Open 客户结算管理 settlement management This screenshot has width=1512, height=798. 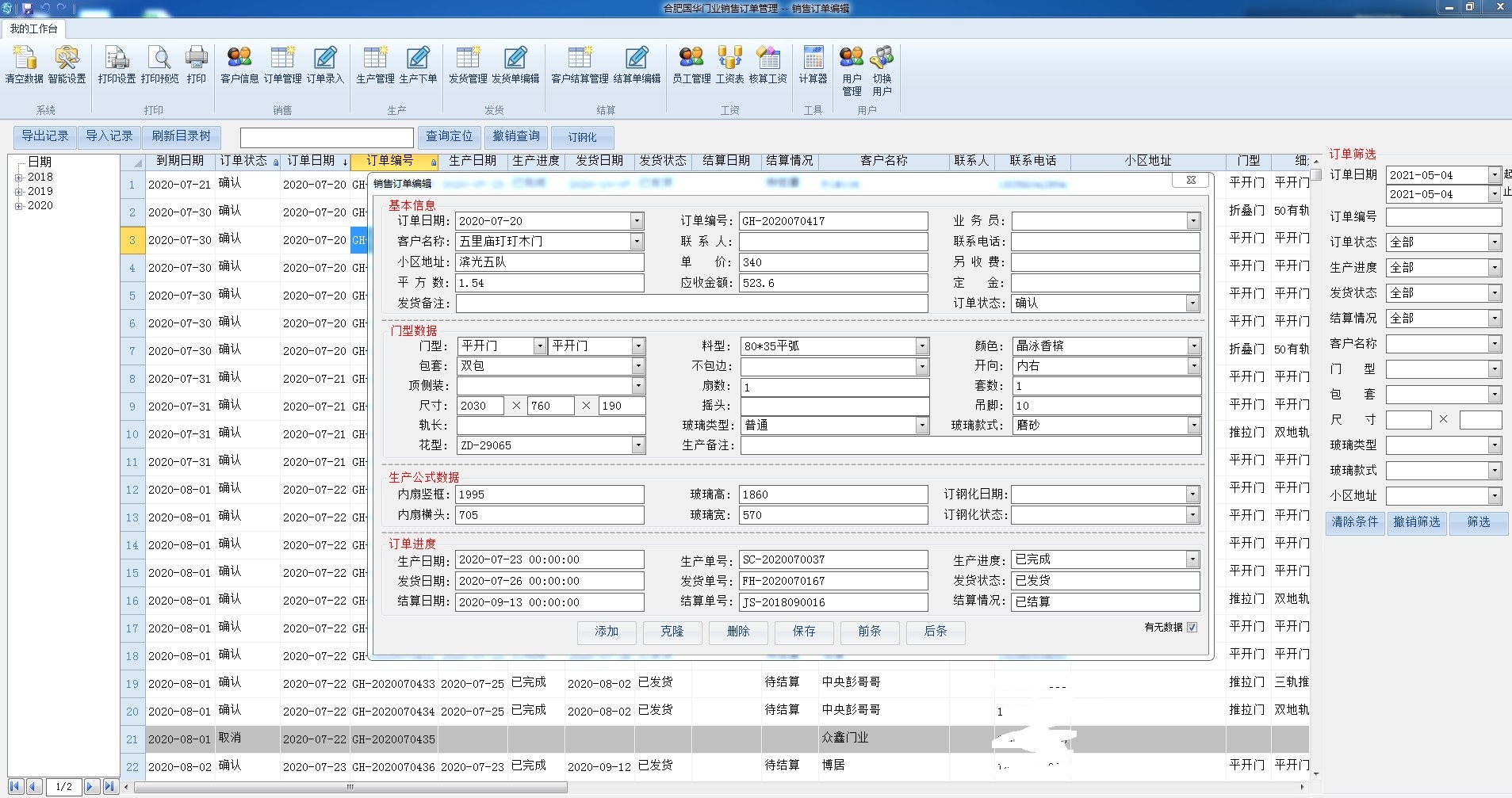point(580,65)
